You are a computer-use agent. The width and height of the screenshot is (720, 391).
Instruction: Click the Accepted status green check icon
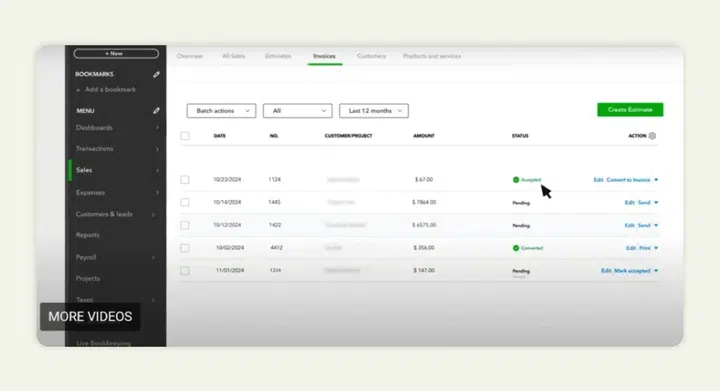coord(516,180)
